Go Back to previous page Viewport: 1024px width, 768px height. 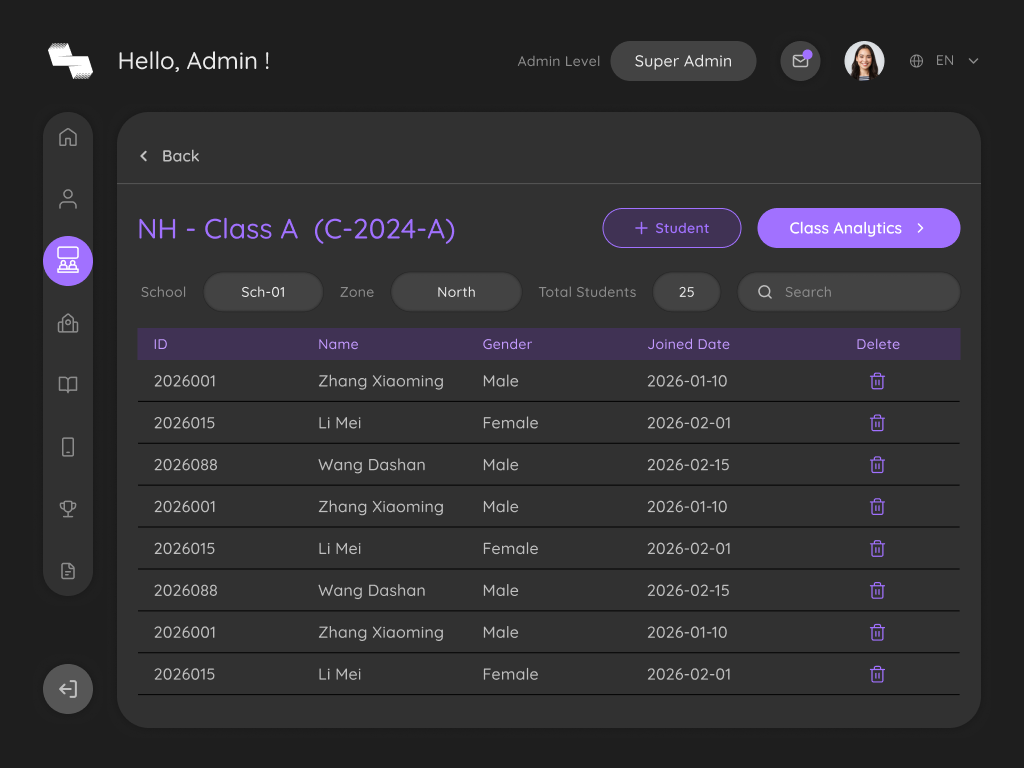tap(170, 156)
